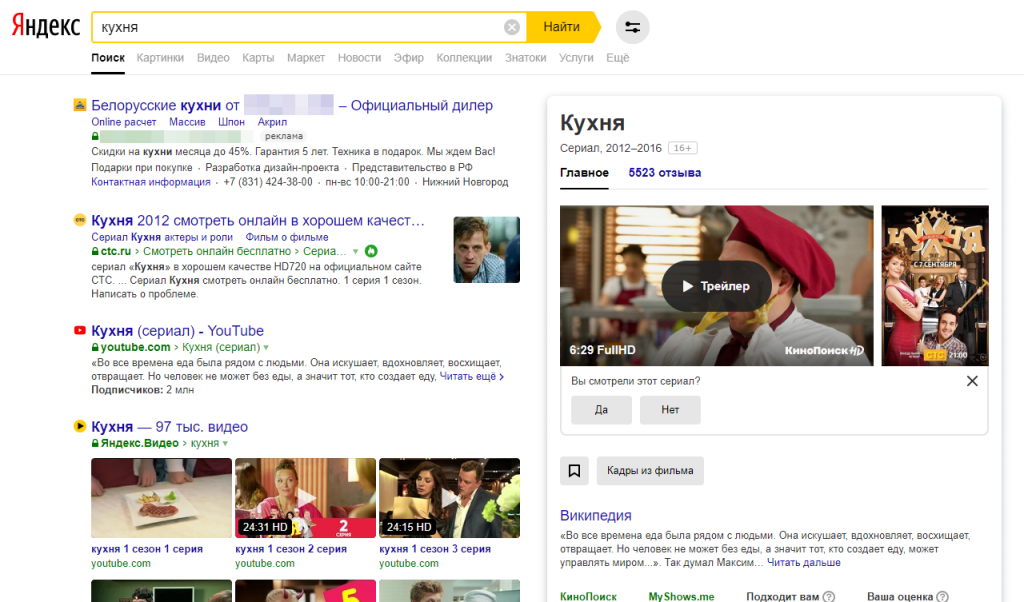The width and height of the screenshot is (1024, 602).
Task: Answer Нет to watched question
Action: [x=670, y=410]
